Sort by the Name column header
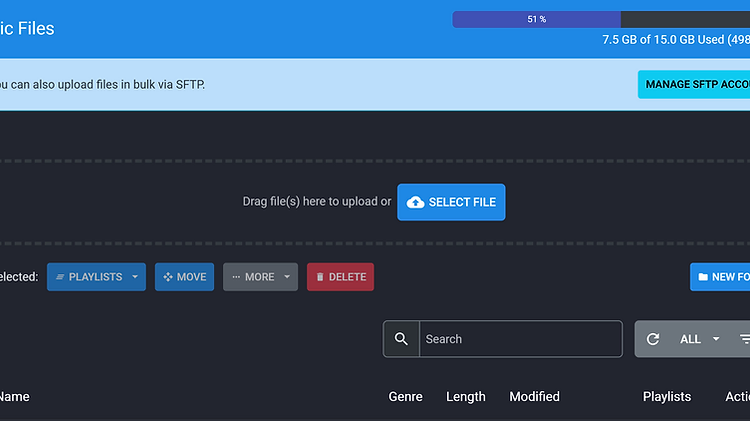The height and width of the screenshot is (421, 750). pos(14,397)
